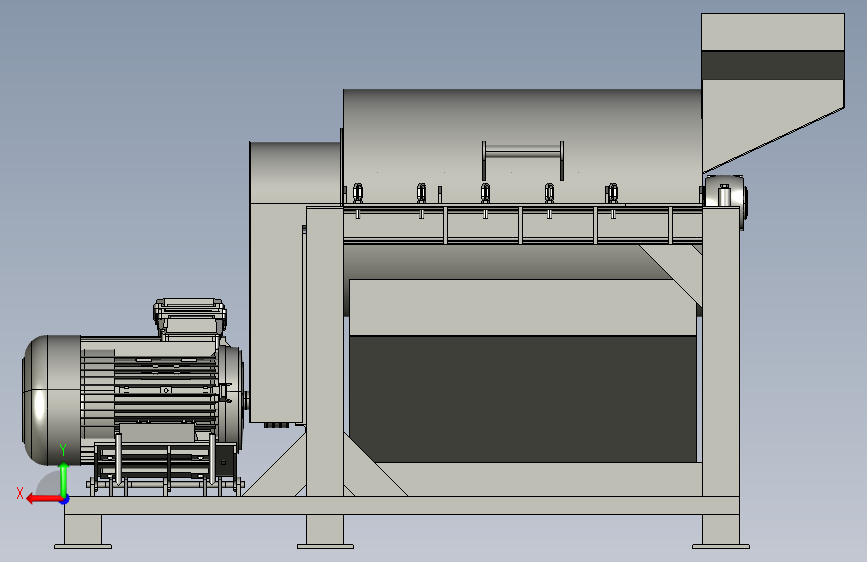Select the dark collection tank under the drum

523,398
